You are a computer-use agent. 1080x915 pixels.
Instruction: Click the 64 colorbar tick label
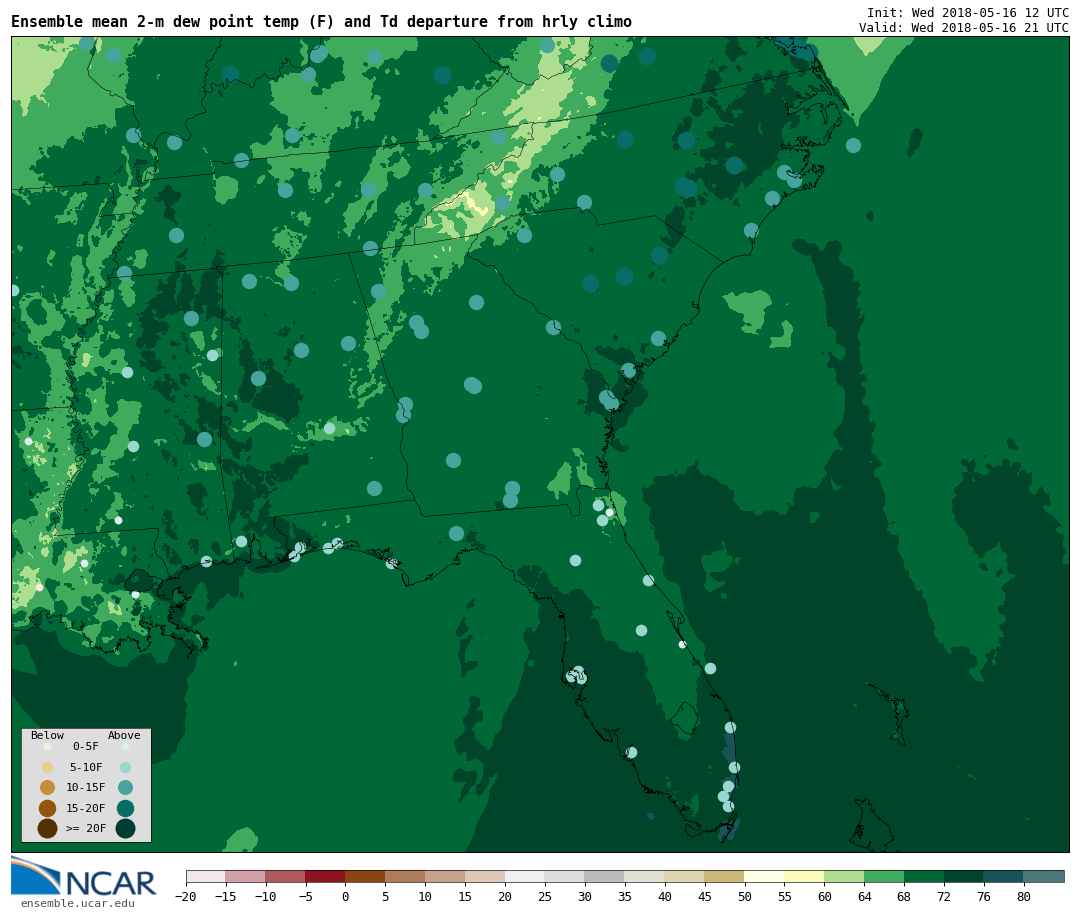coord(864,896)
